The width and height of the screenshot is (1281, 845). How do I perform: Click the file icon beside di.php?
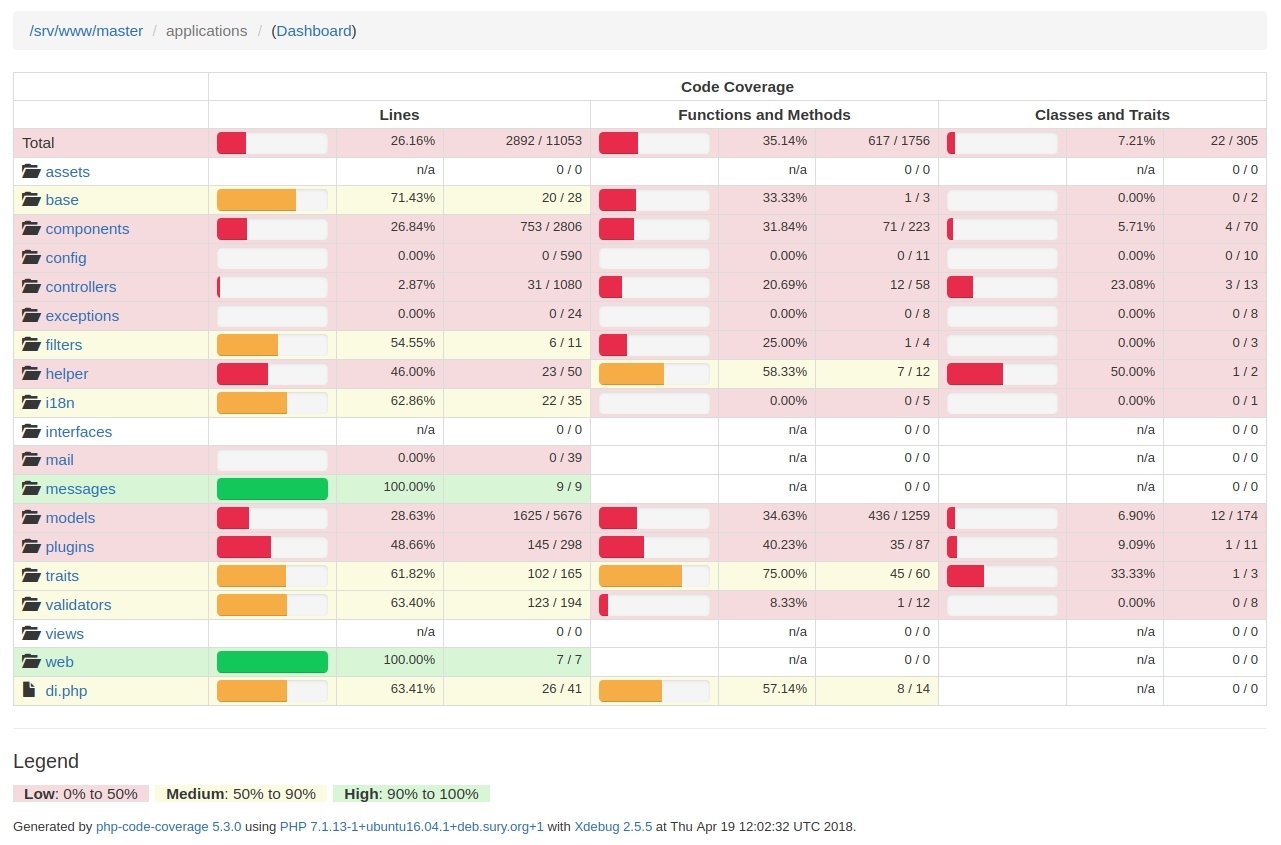29,690
